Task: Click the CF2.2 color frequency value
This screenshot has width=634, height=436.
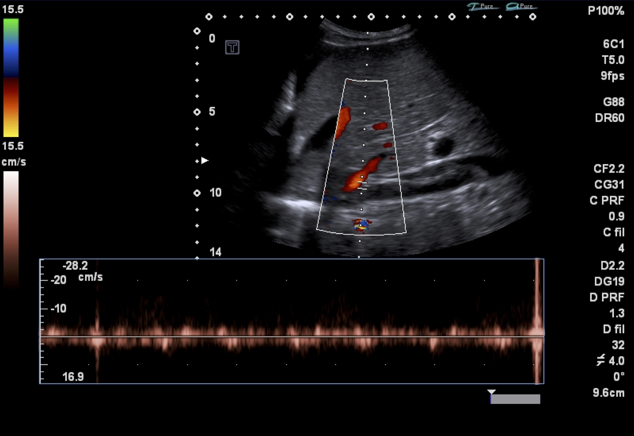Action: [x=609, y=169]
